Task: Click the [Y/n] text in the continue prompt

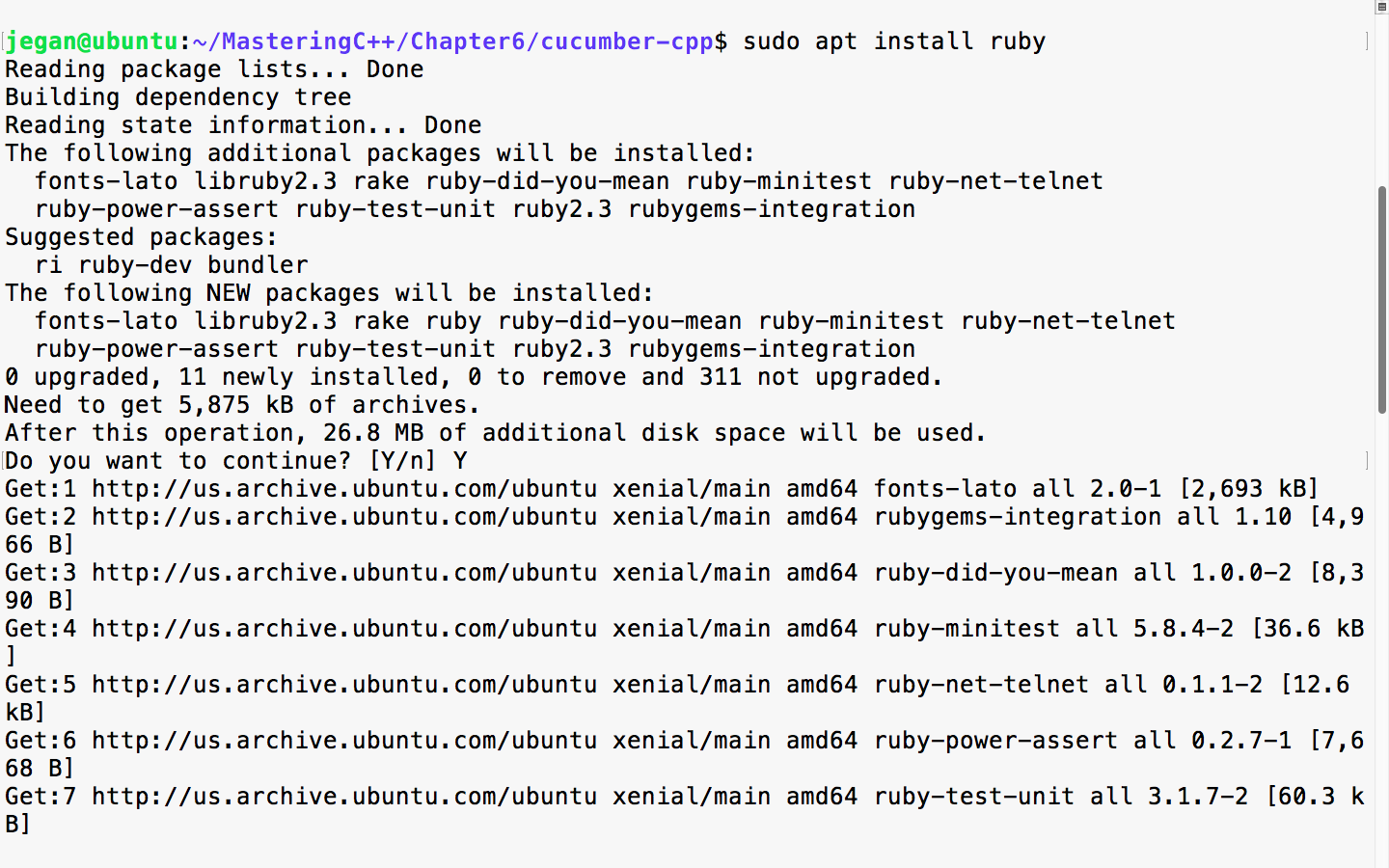Action: (x=402, y=461)
